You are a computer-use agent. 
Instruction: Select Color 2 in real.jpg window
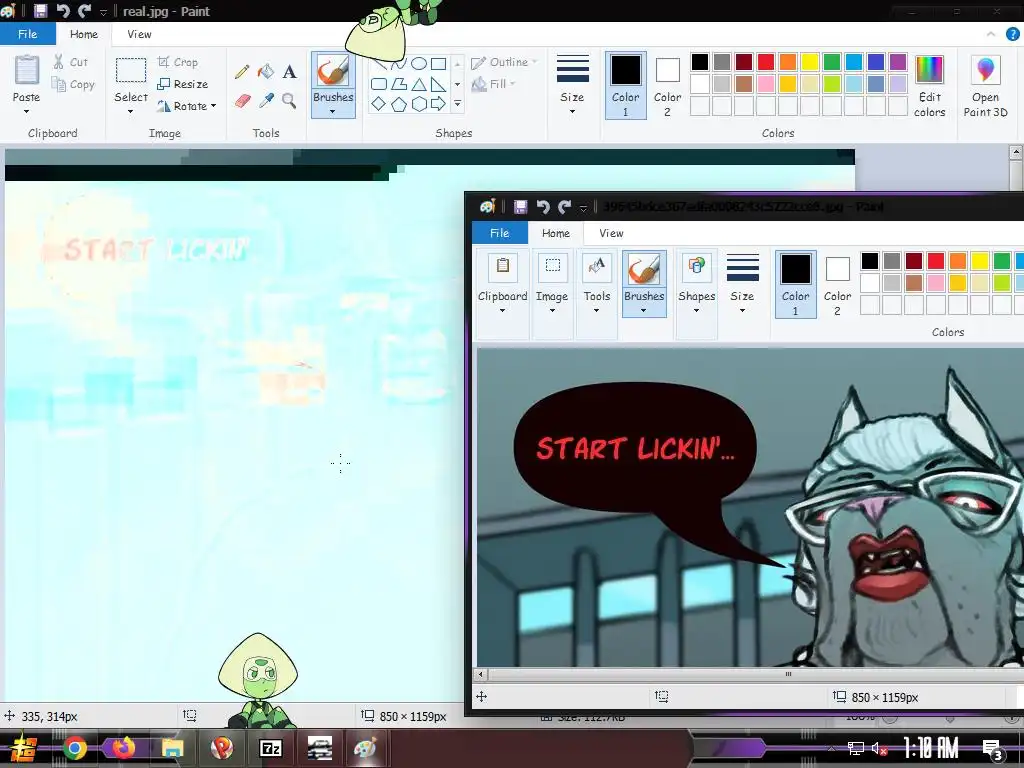tap(667, 85)
